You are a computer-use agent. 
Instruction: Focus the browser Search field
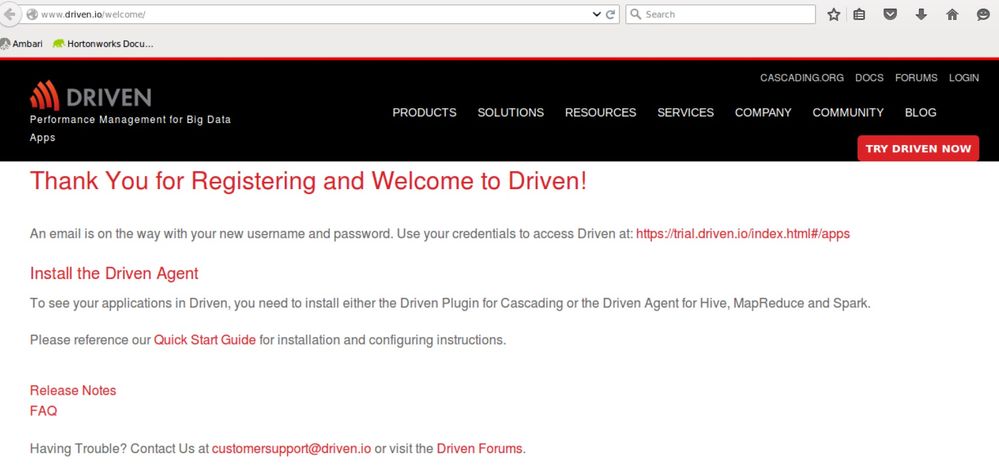click(720, 14)
